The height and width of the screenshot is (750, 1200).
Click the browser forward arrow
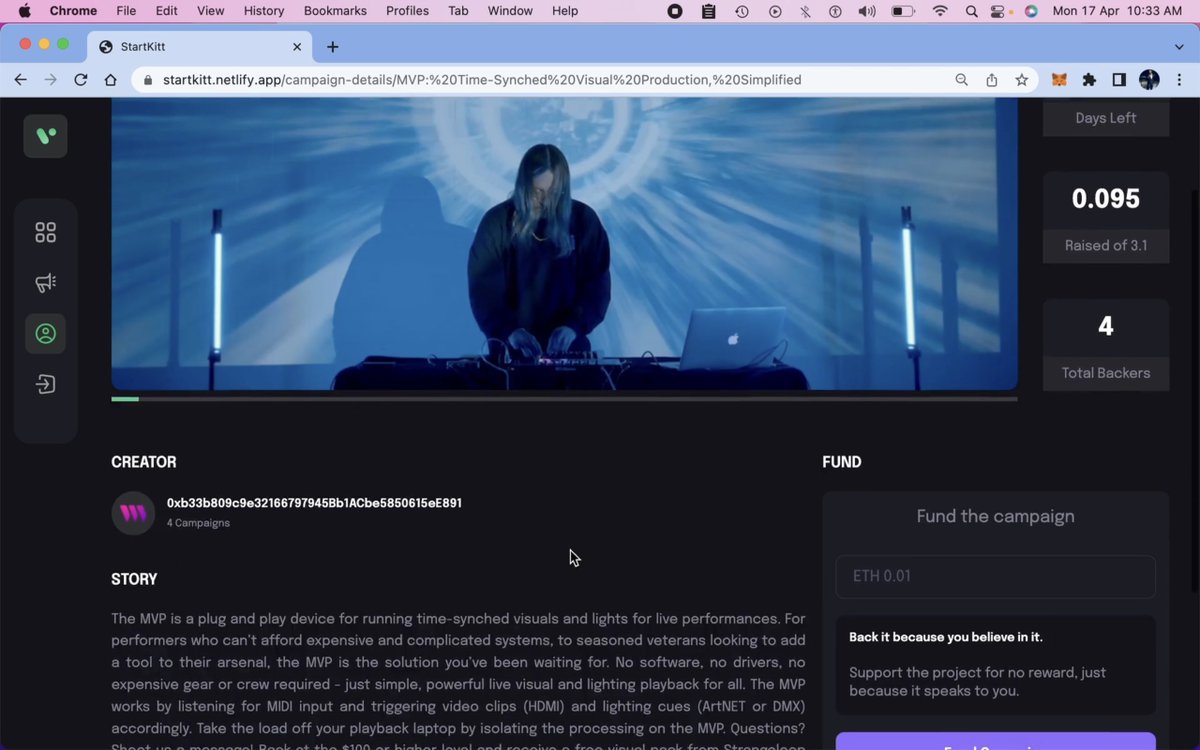tap(51, 80)
